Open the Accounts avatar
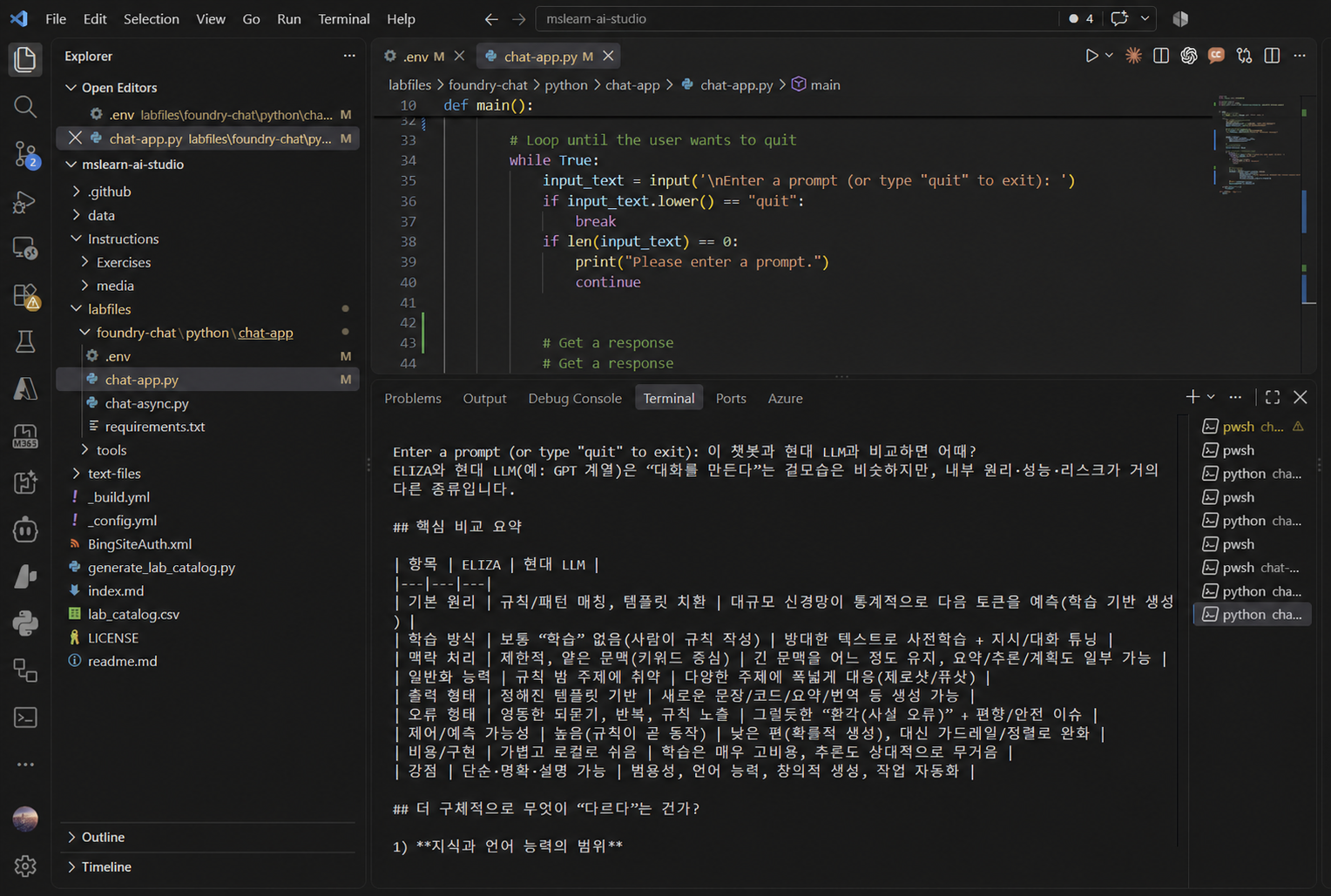Image resolution: width=1331 pixels, height=896 pixels. point(25,819)
